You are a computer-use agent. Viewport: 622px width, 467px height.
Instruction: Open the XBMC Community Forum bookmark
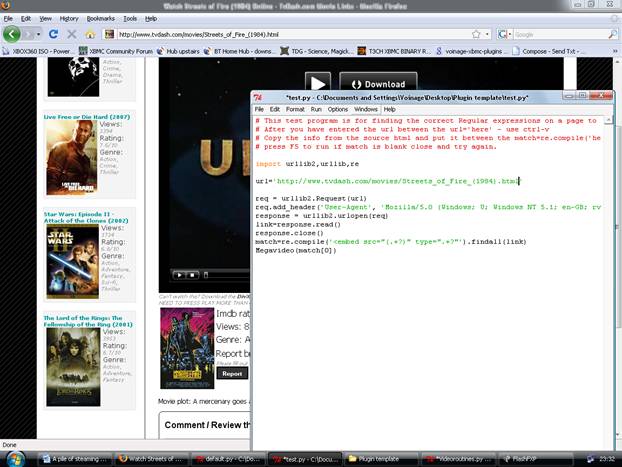click(x=116, y=51)
